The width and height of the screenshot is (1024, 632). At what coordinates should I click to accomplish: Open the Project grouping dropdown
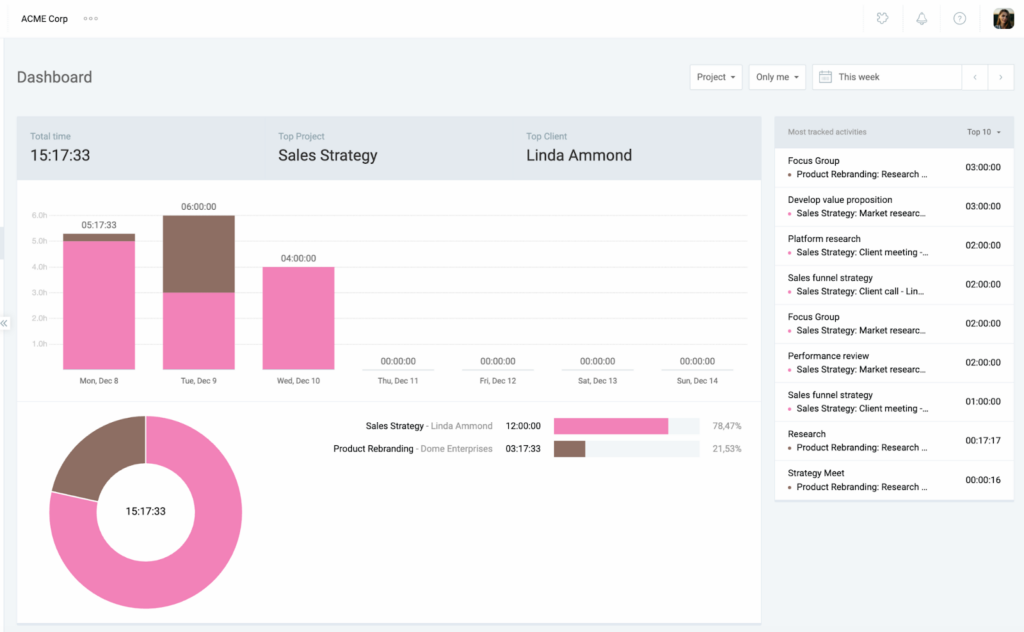716,77
